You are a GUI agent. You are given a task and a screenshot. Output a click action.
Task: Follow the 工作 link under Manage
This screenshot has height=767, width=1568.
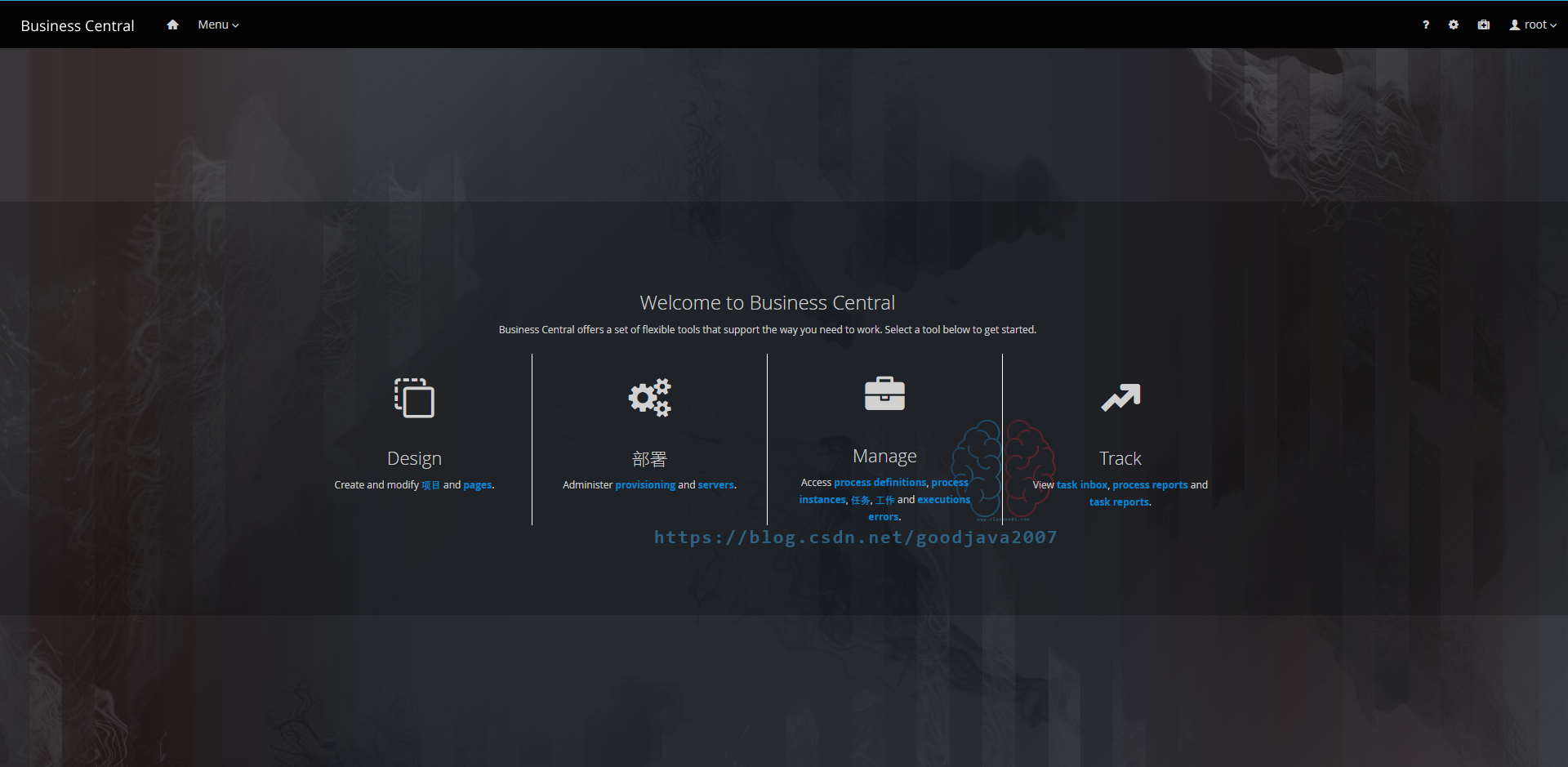(x=885, y=500)
